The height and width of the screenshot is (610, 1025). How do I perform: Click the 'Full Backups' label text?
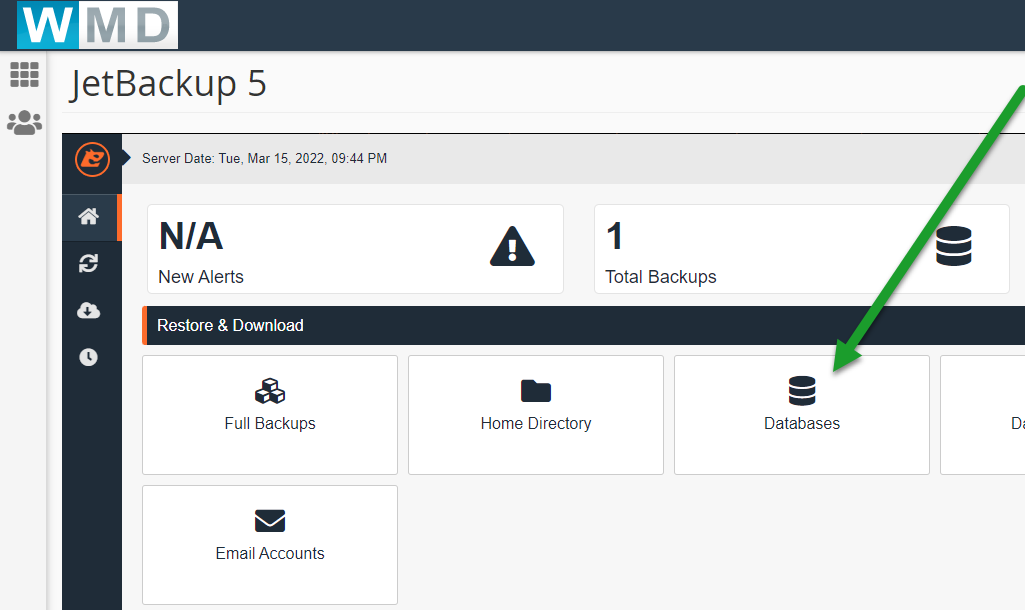pos(270,424)
